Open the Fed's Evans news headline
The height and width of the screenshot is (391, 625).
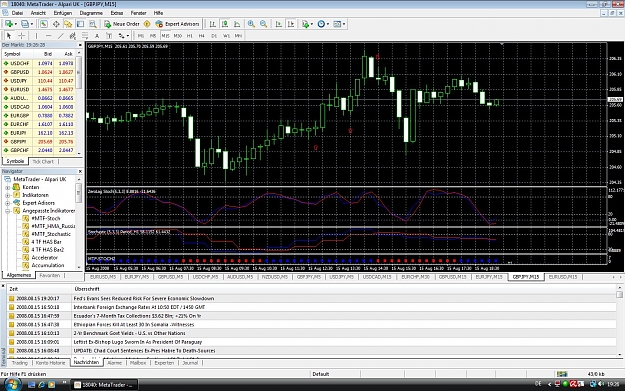144,299
